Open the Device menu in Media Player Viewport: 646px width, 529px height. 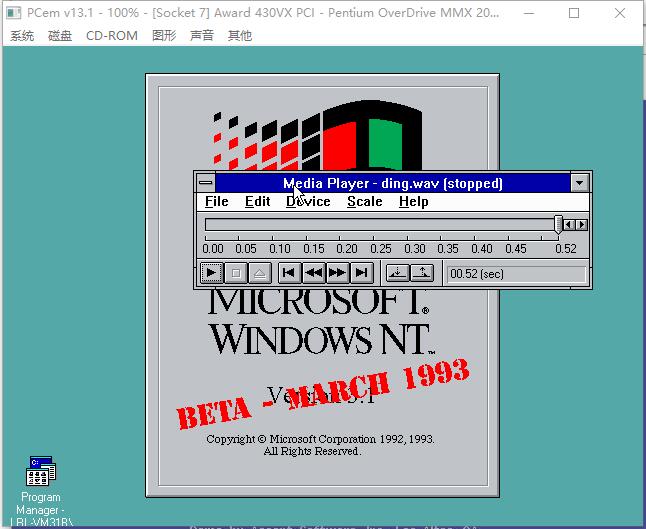pyautogui.click(x=308, y=201)
